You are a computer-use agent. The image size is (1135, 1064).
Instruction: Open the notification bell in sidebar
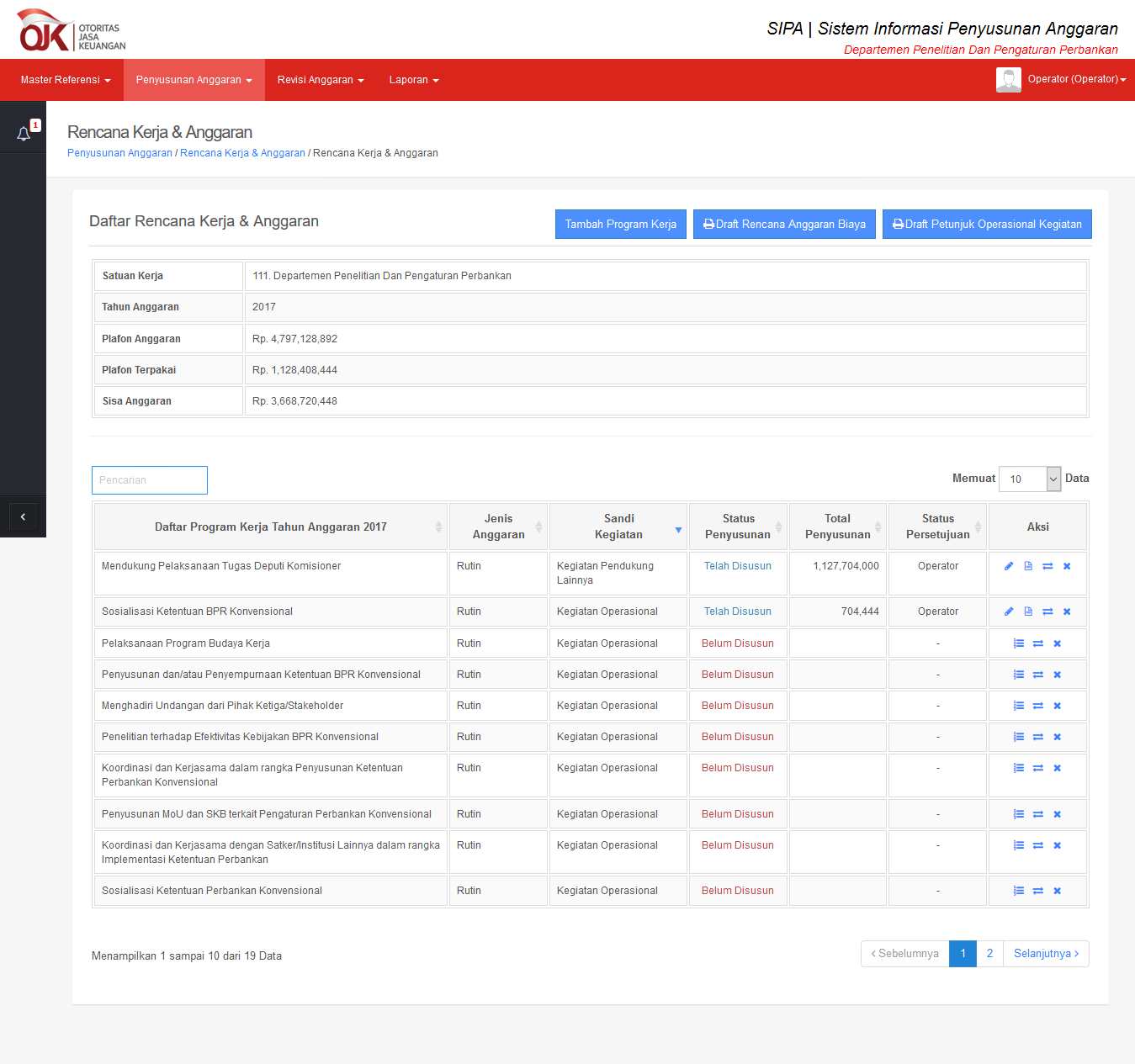tap(24, 133)
